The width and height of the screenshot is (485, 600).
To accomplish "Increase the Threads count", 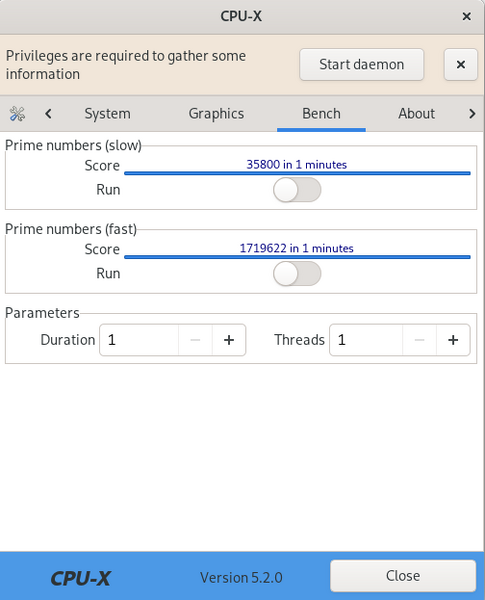I will [x=453, y=340].
